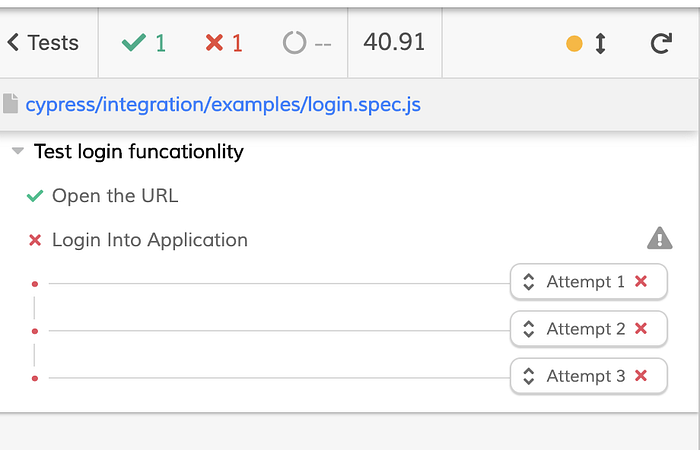Select the Open the URL test
This screenshot has width=700, height=450.
click(x=115, y=196)
